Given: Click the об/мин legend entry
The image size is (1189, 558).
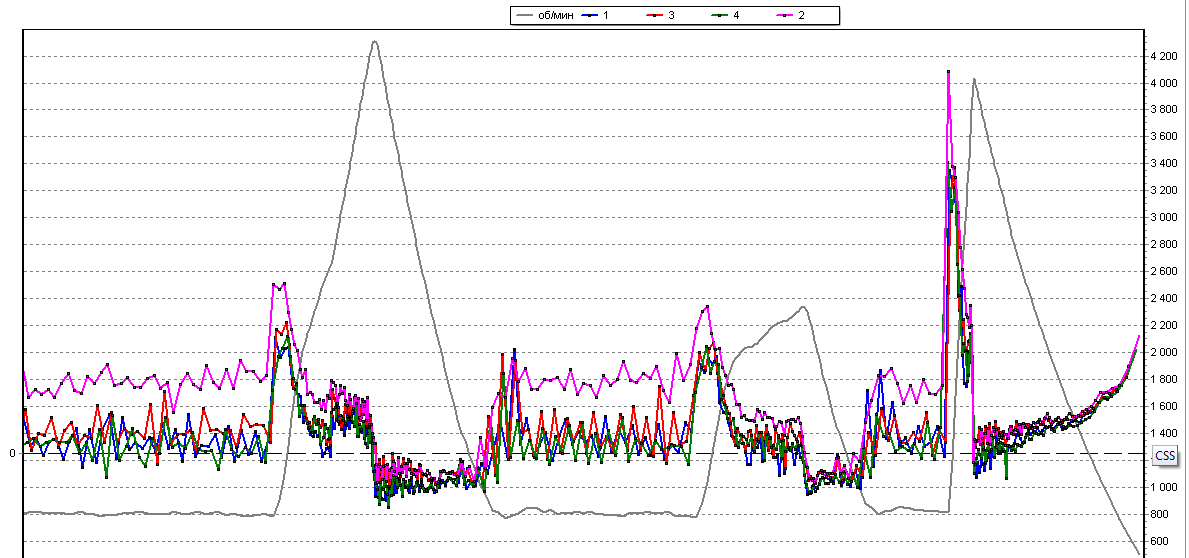Looking at the screenshot, I should pyautogui.click(x=544, y=15).
